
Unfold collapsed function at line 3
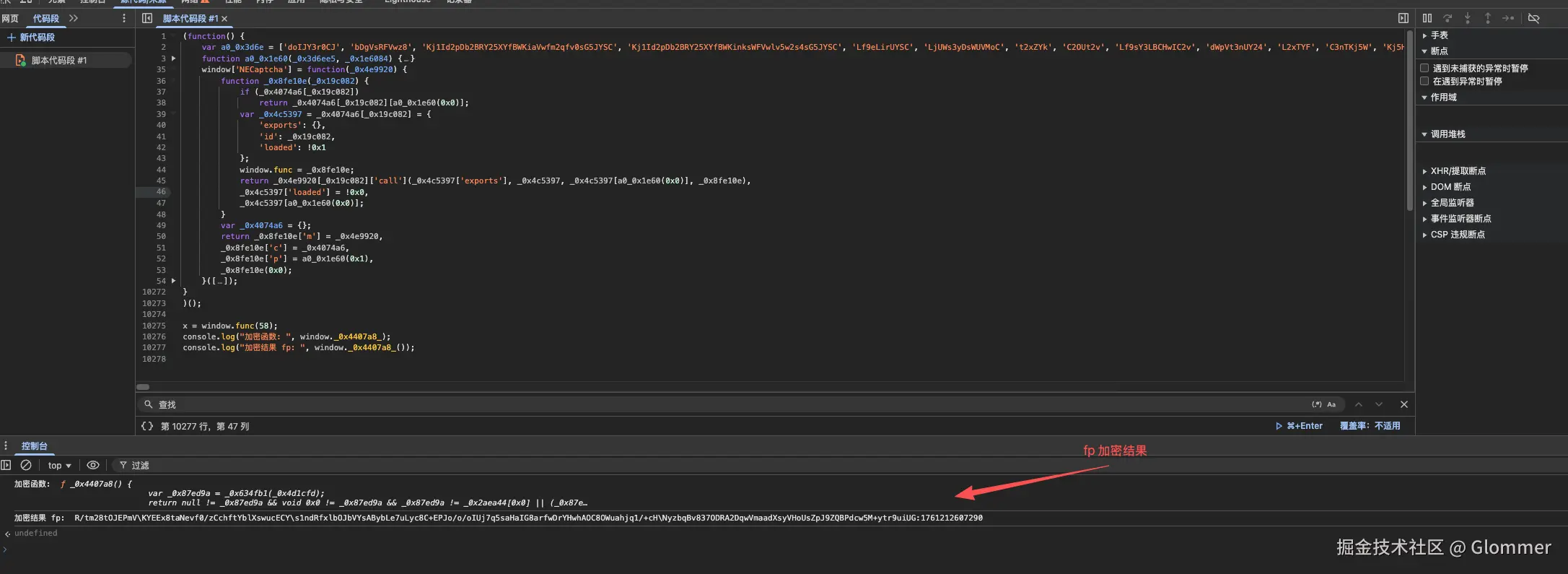pos(173,58)
